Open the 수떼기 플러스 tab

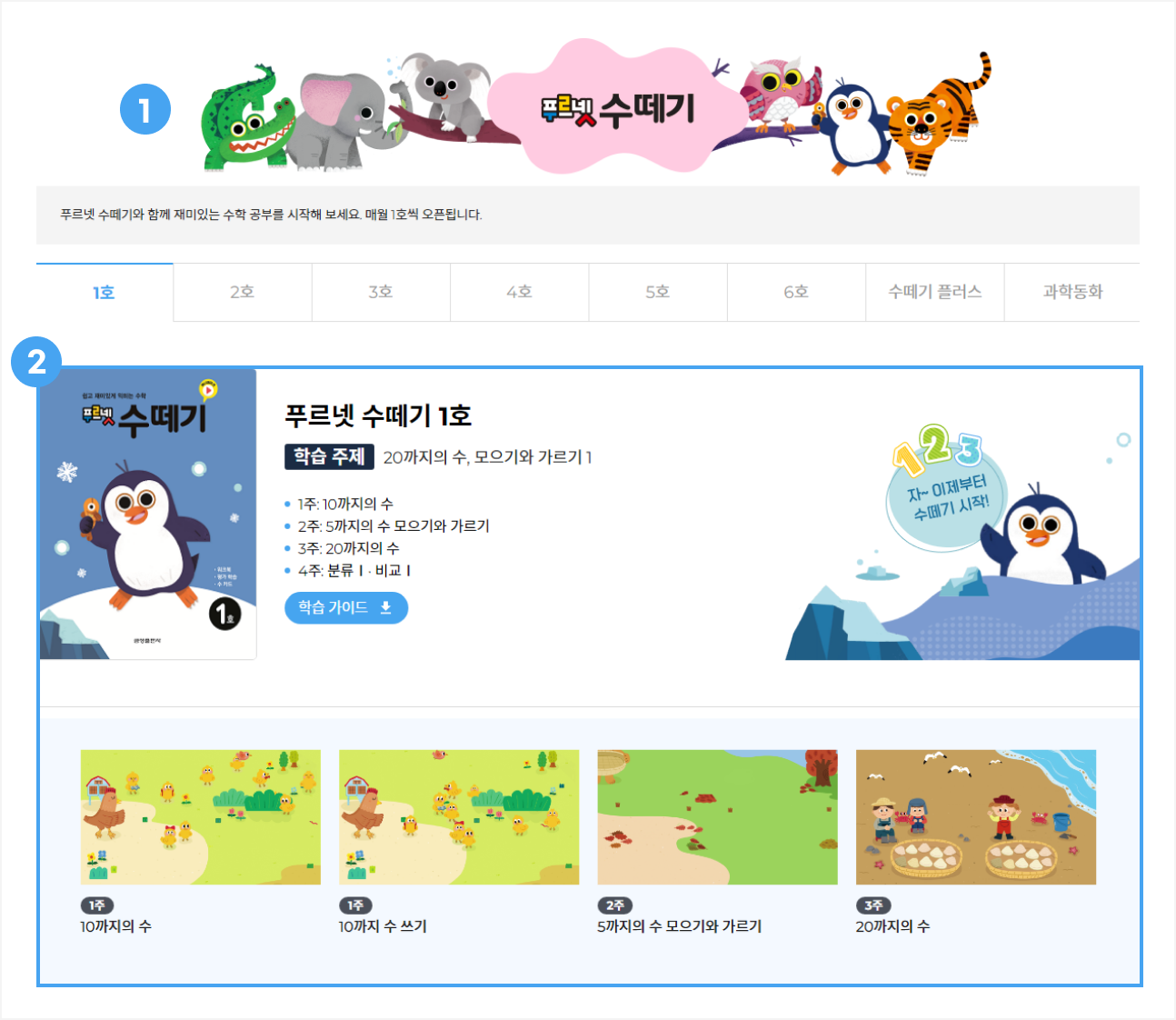935,292
